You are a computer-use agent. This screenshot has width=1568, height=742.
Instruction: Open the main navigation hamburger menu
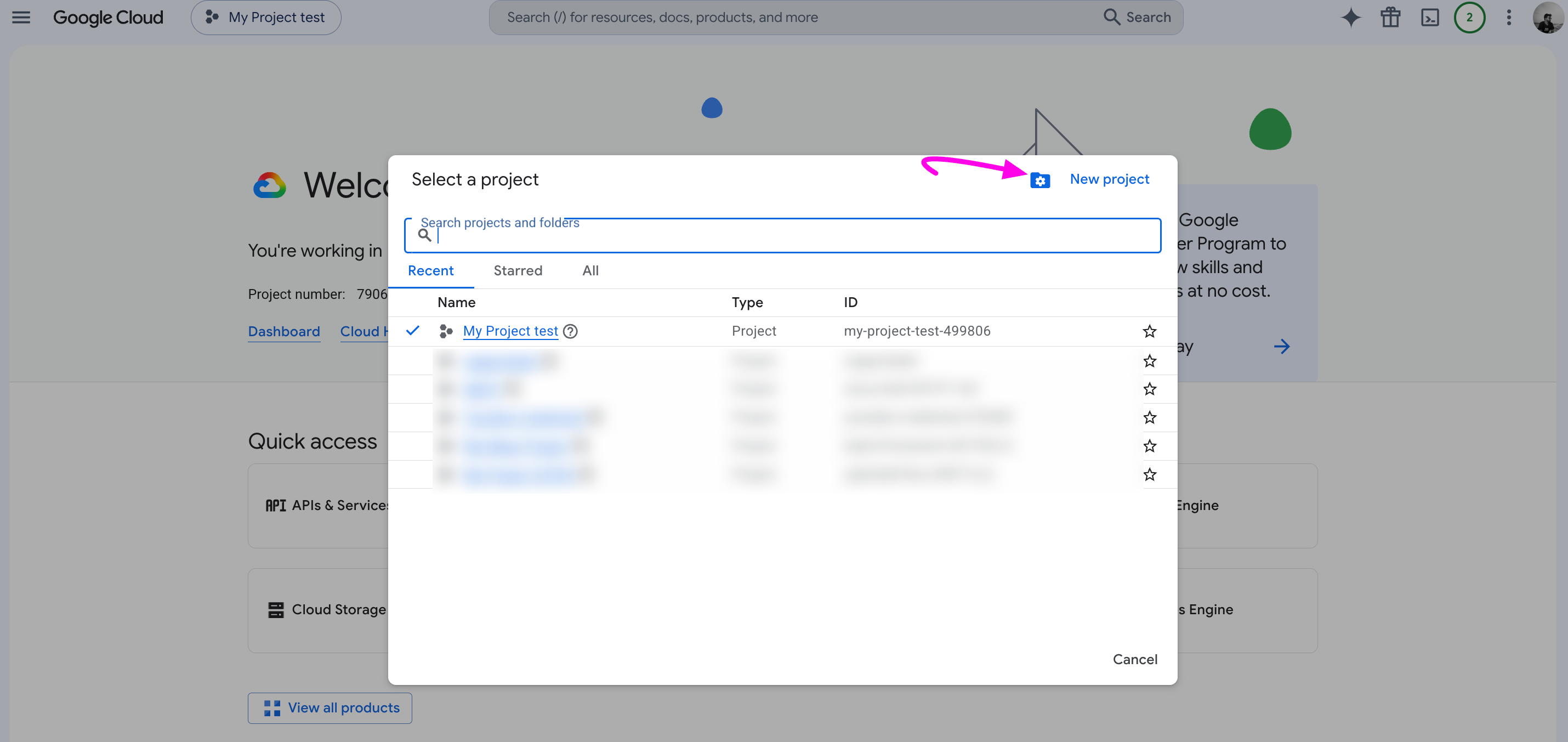point(21,17)
